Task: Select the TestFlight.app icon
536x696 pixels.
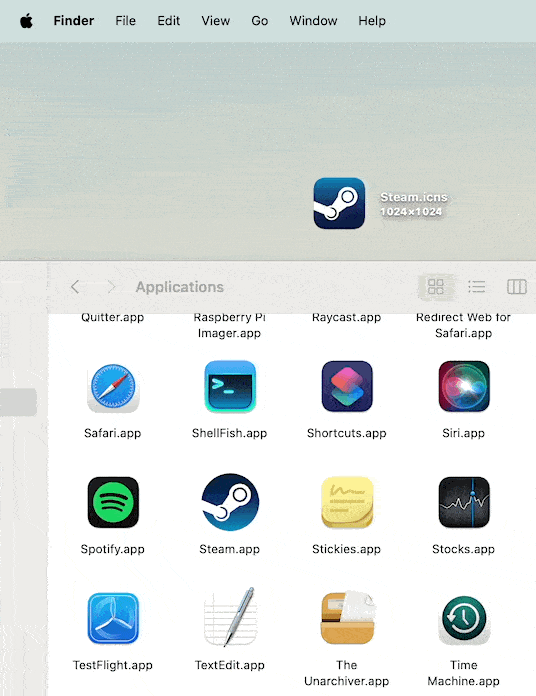Action: coord(113,618)
